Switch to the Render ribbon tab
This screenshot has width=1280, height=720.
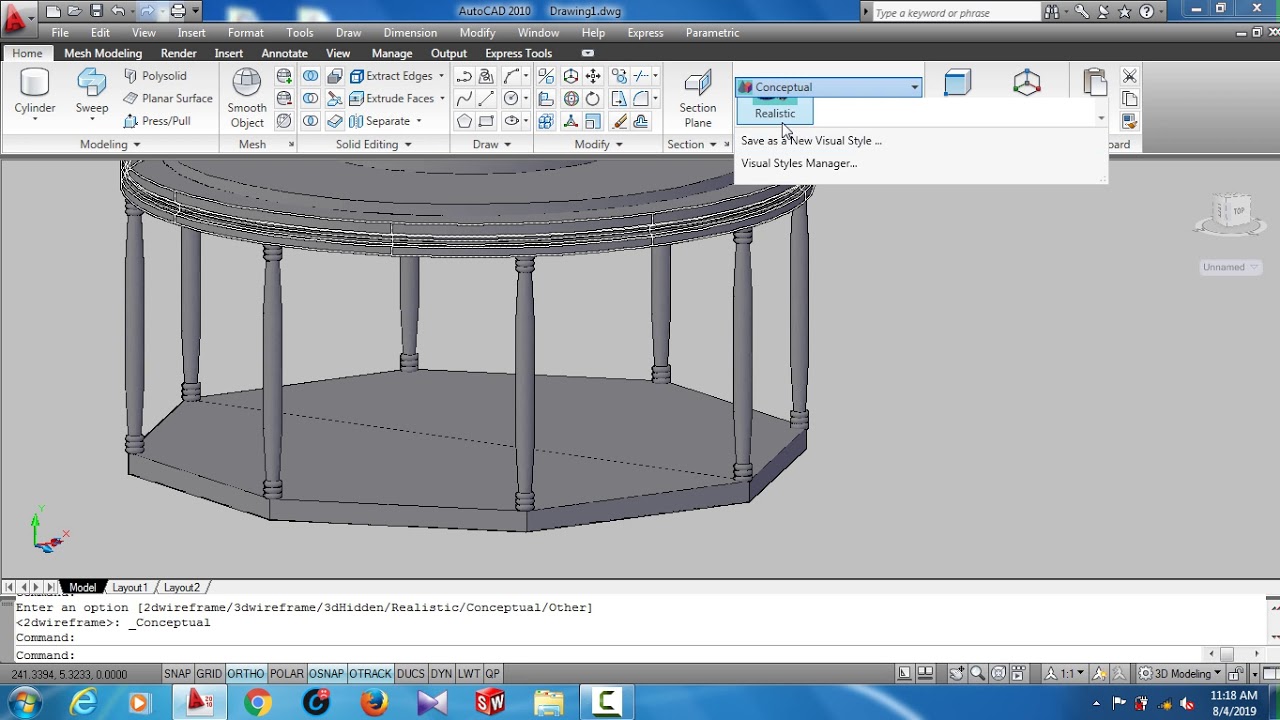tap(178, 53)
